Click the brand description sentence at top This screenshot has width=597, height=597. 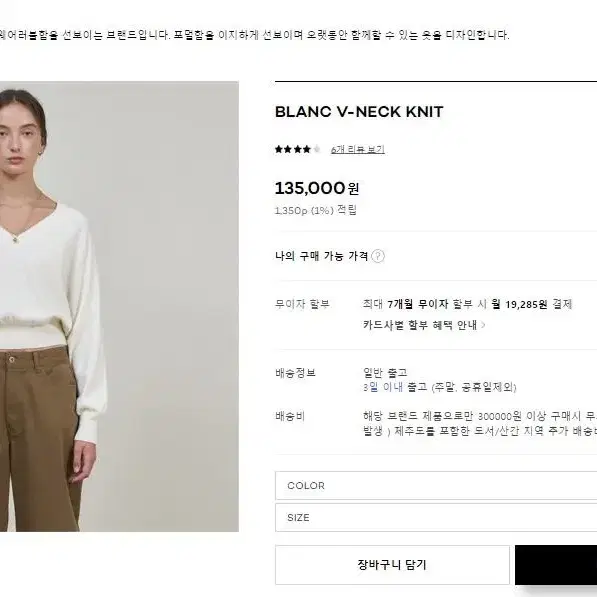point(254,35)
